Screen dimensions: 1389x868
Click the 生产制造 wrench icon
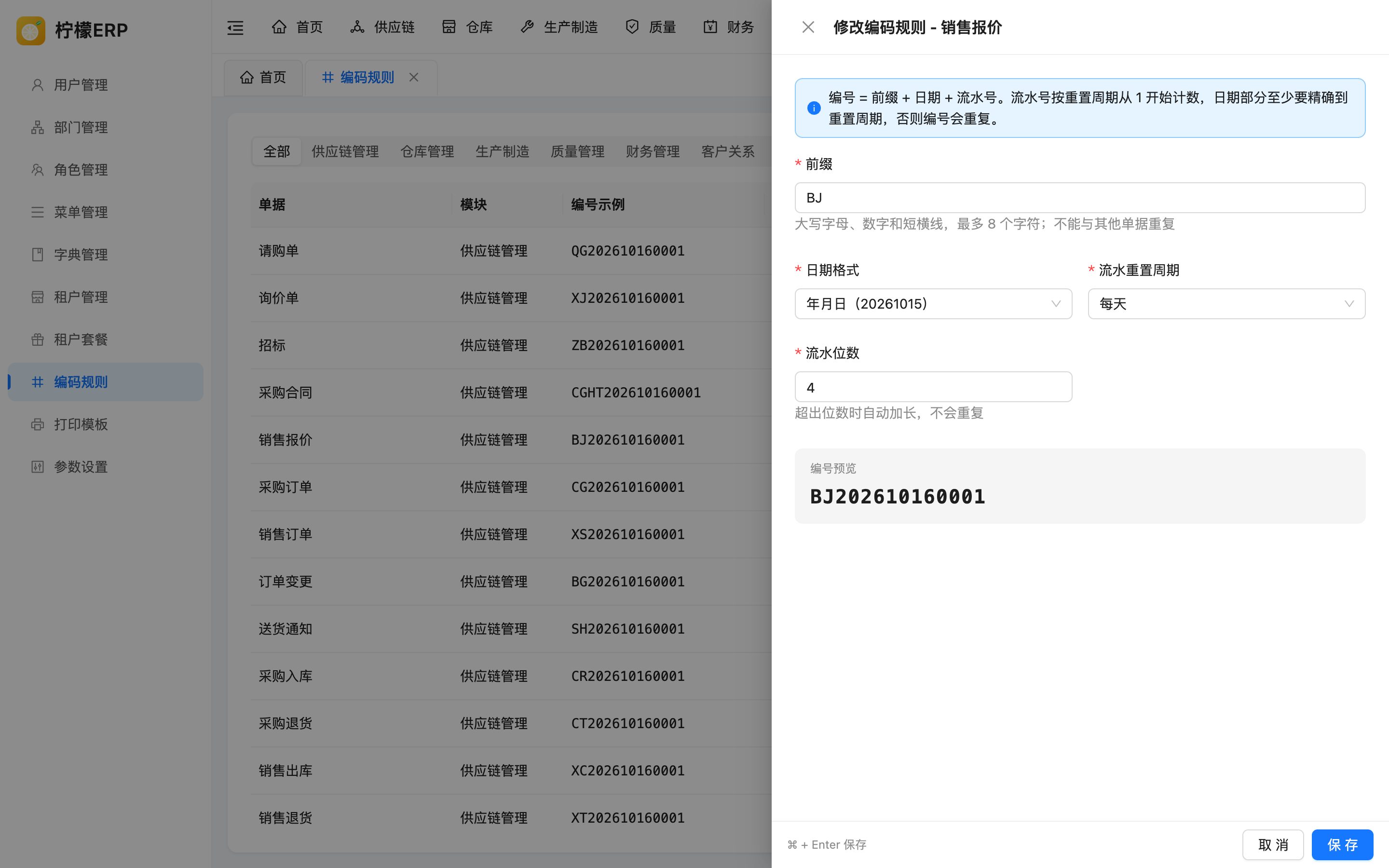[527, 27]
